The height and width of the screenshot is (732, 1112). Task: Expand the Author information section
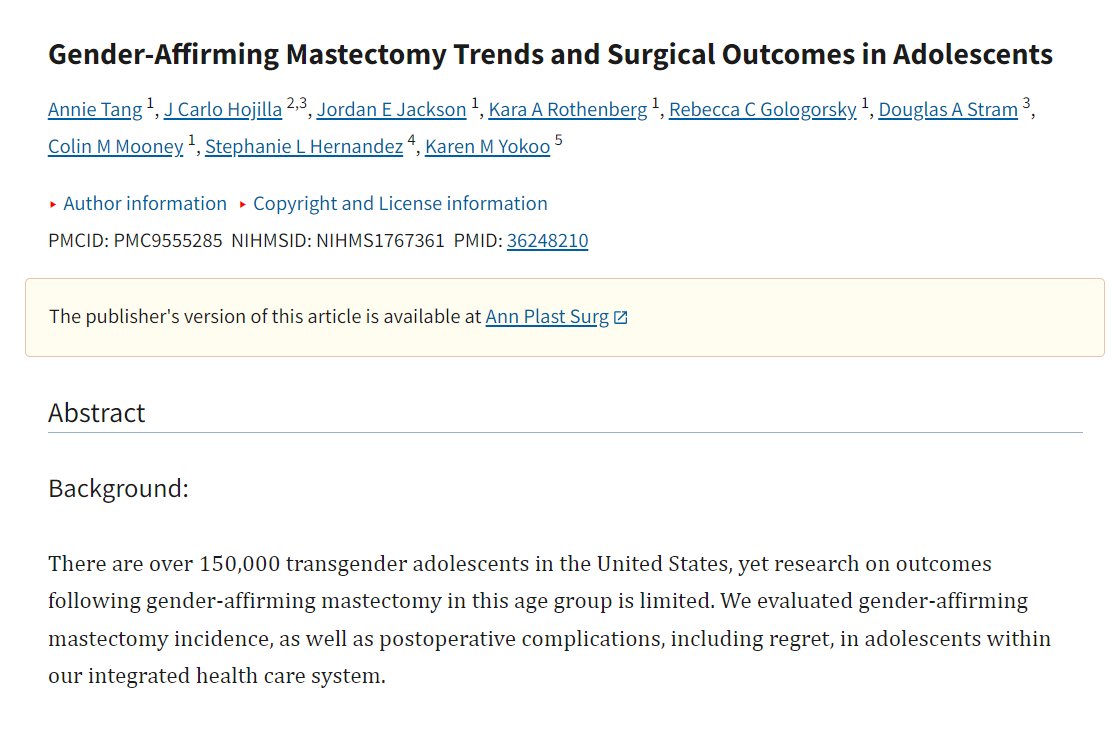click(x=145, y=204)
